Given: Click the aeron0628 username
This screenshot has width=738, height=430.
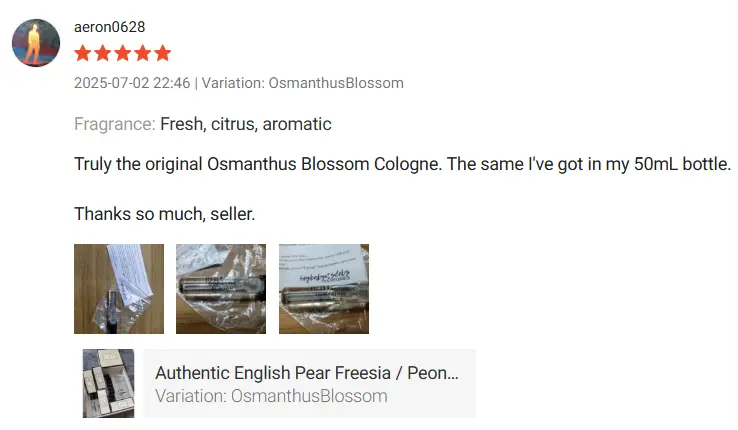Looking at the screenshot, I should (x=110, y=27).
